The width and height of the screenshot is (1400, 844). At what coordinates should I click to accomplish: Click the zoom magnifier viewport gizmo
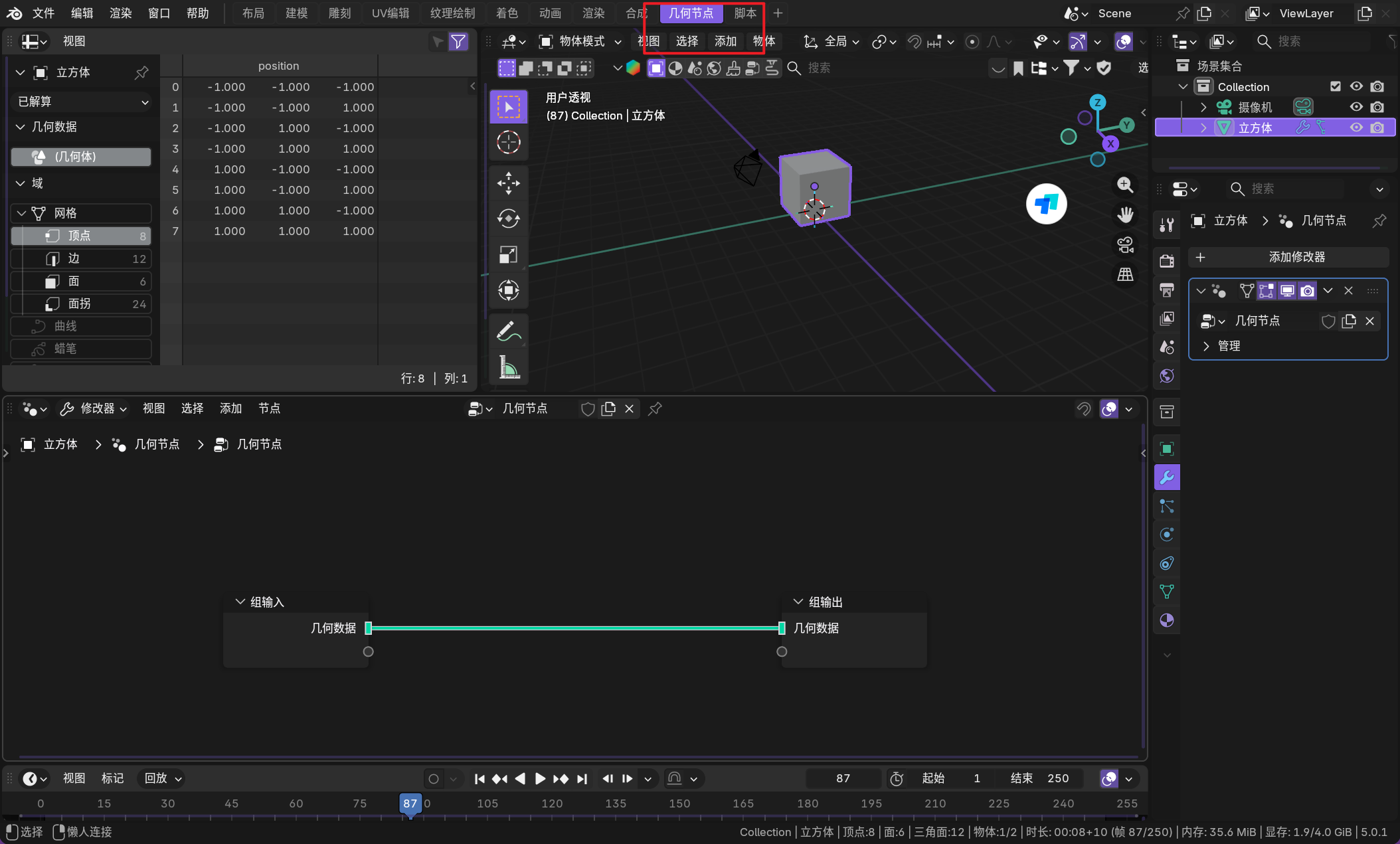(1125, 185)
